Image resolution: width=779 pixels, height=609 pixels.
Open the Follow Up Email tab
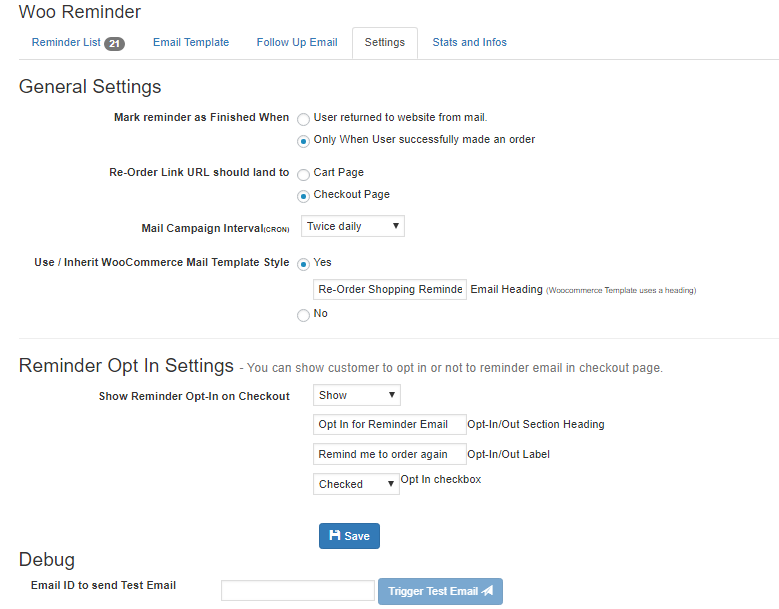tap(297, 43)
